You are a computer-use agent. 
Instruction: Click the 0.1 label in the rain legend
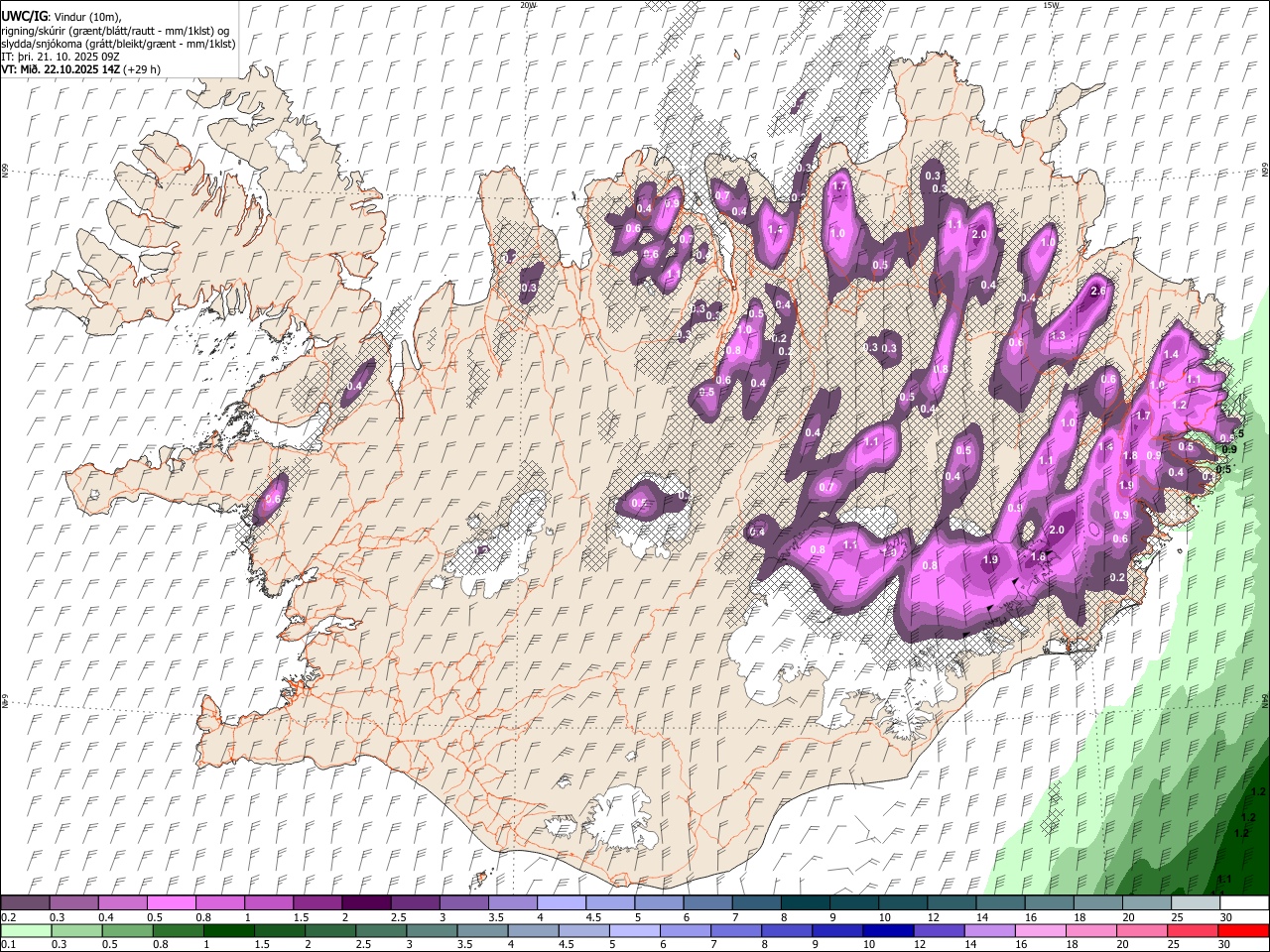[7, 944]
